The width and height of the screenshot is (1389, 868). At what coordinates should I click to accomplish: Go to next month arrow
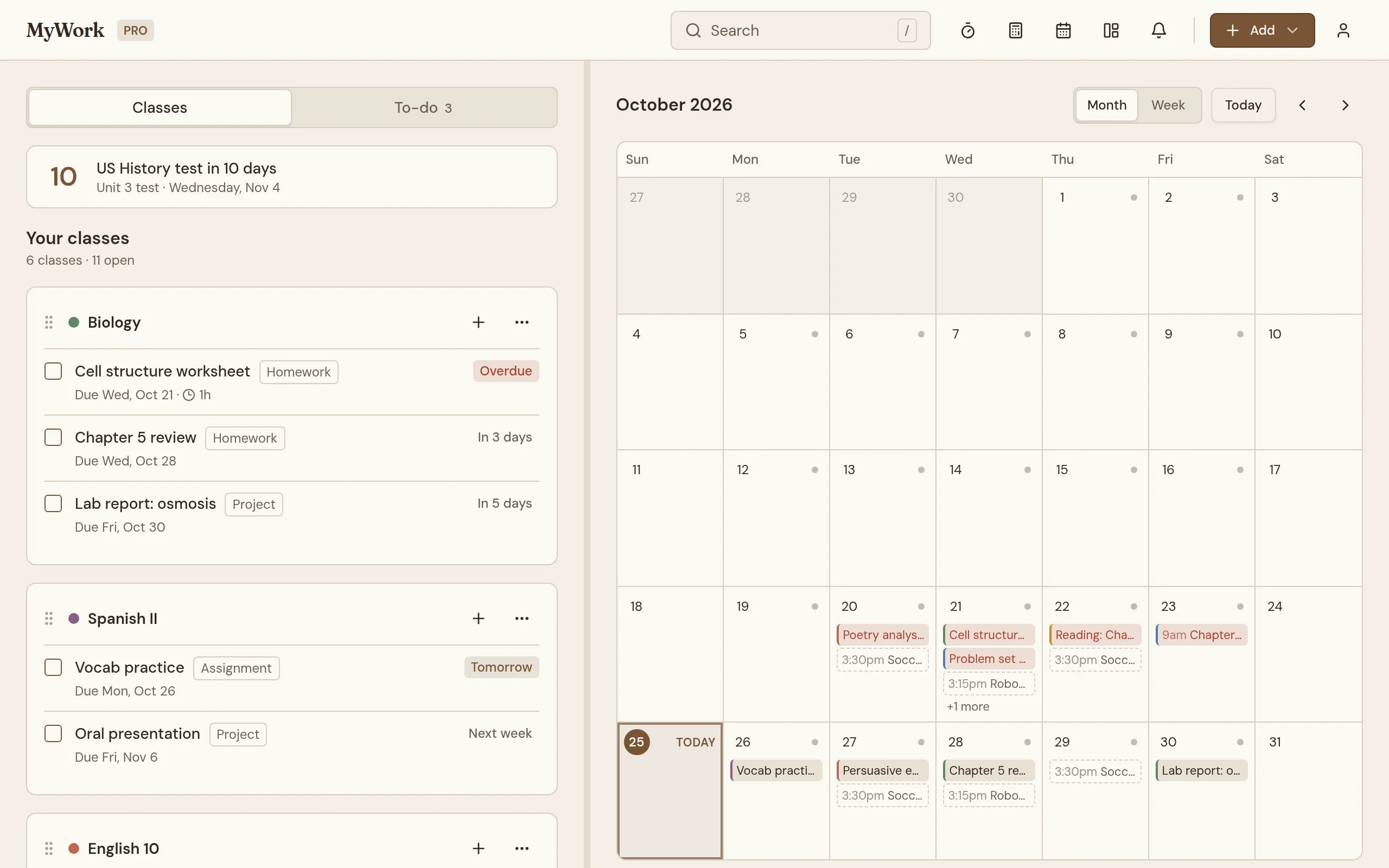(x=1345, y=105)
